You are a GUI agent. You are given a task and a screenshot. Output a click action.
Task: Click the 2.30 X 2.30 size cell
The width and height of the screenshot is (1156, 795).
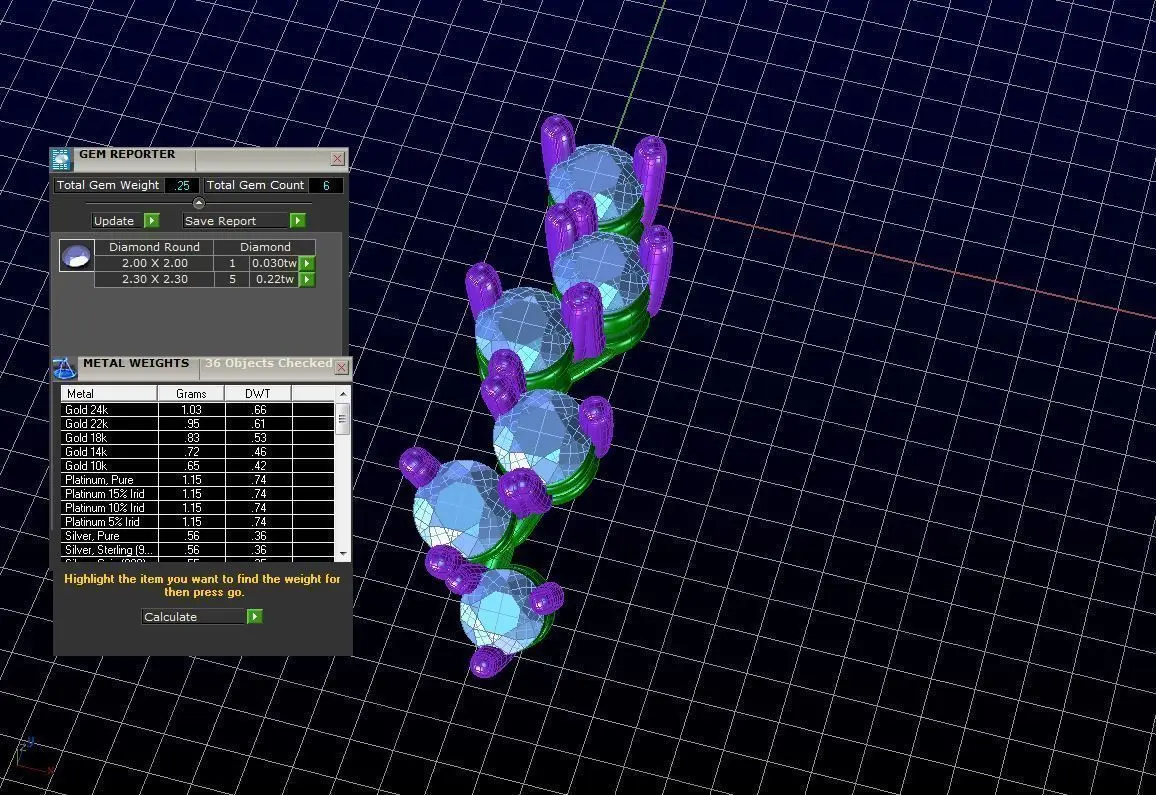[x=155, y=280]
